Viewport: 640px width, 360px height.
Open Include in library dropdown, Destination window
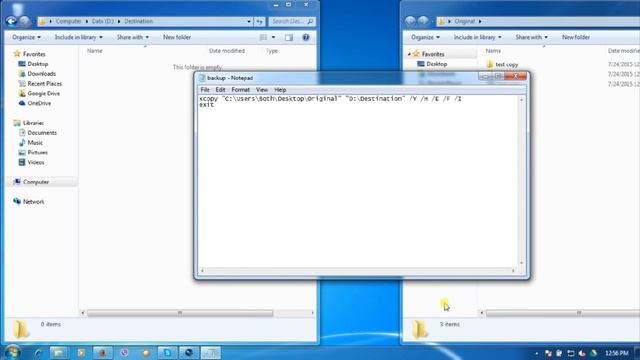click(x=79, y=37)
